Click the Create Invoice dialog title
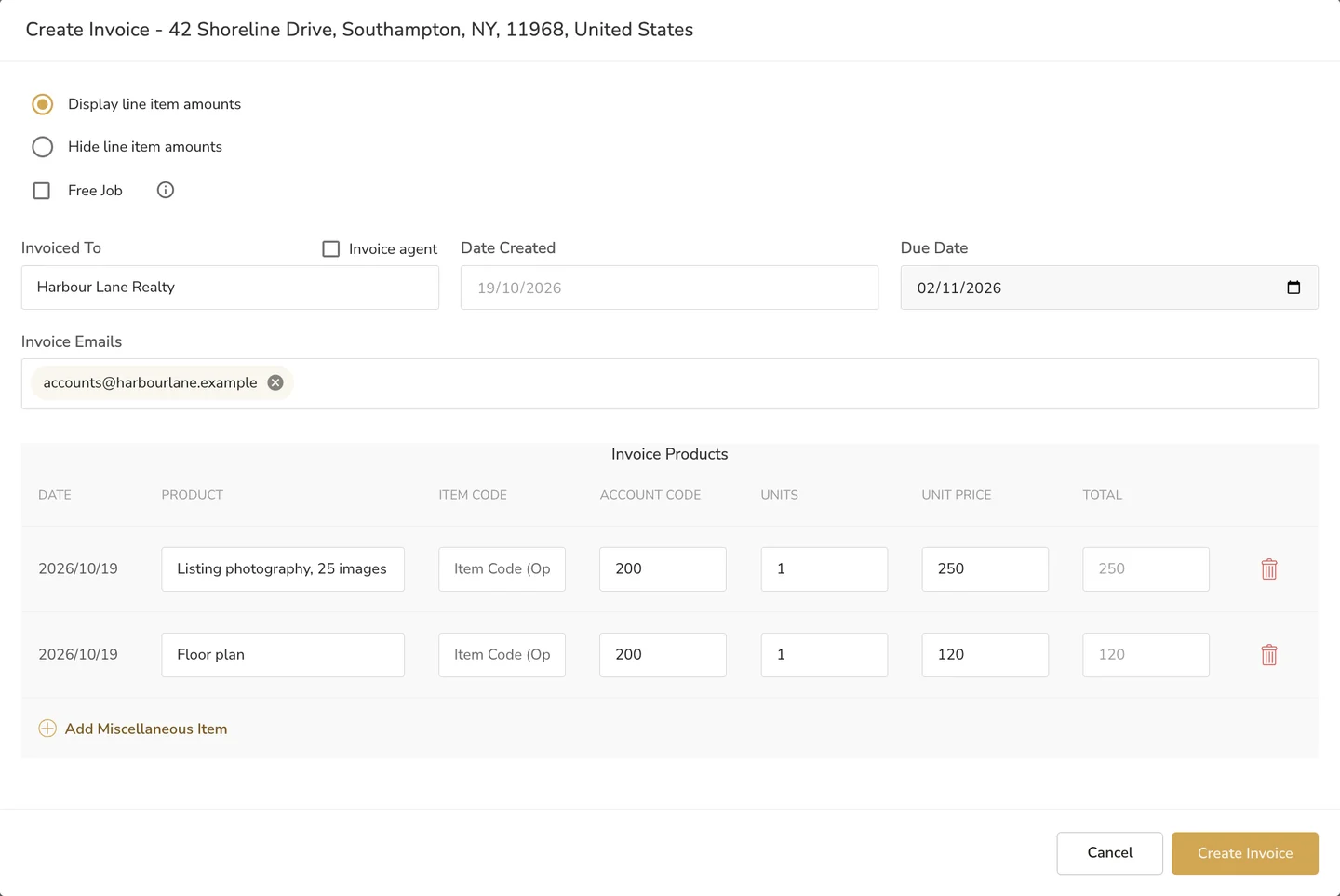The image size is (1340, 896). pos(359,30)
